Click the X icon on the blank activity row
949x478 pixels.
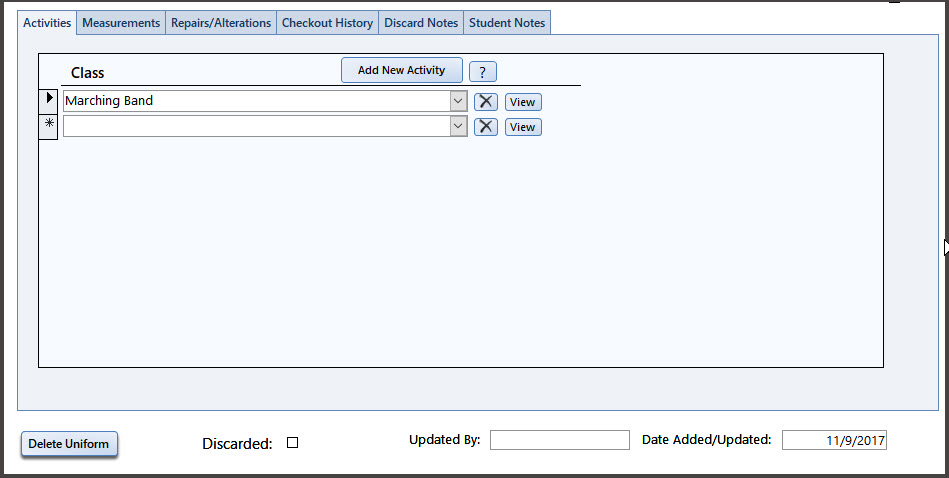(x=485, y=126)
